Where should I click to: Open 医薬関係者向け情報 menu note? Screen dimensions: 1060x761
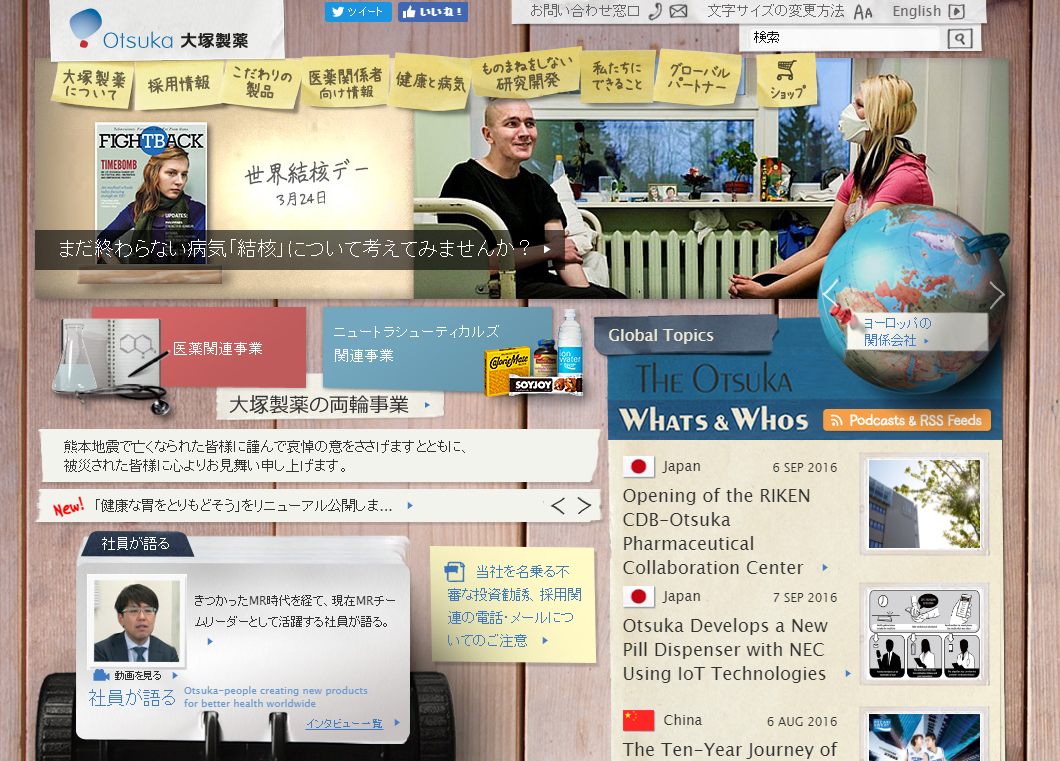coord(345,82)
